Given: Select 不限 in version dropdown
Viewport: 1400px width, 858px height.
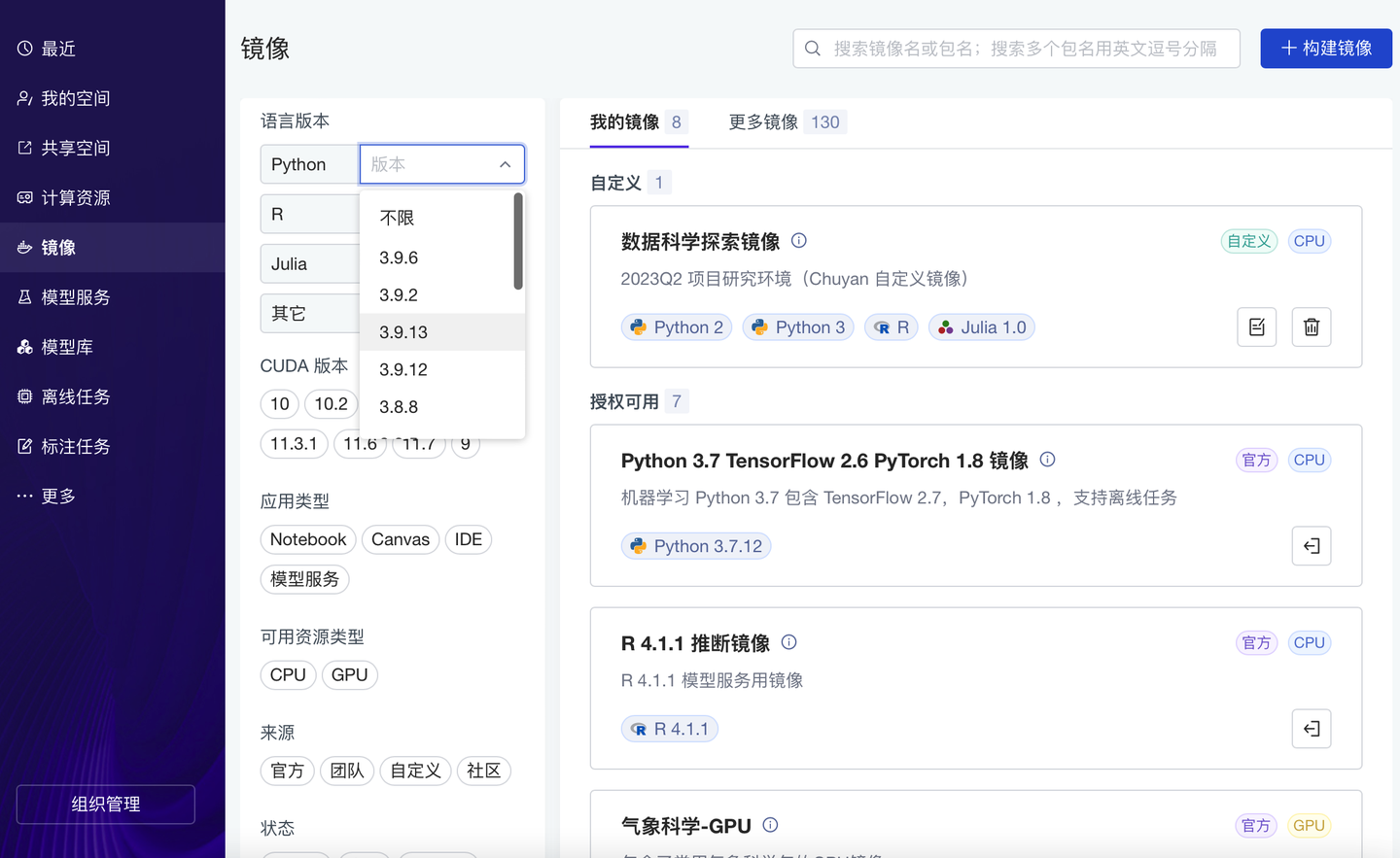Looking at the screenshot, I should point(437,218).
